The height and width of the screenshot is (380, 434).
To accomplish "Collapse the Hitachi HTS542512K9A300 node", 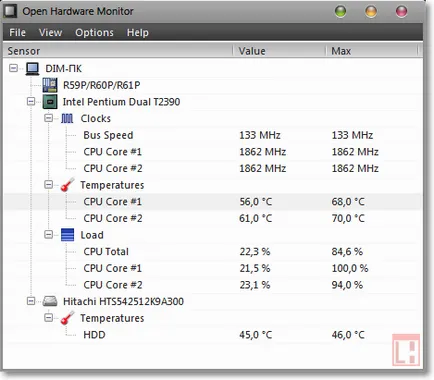I will (31, 301).
